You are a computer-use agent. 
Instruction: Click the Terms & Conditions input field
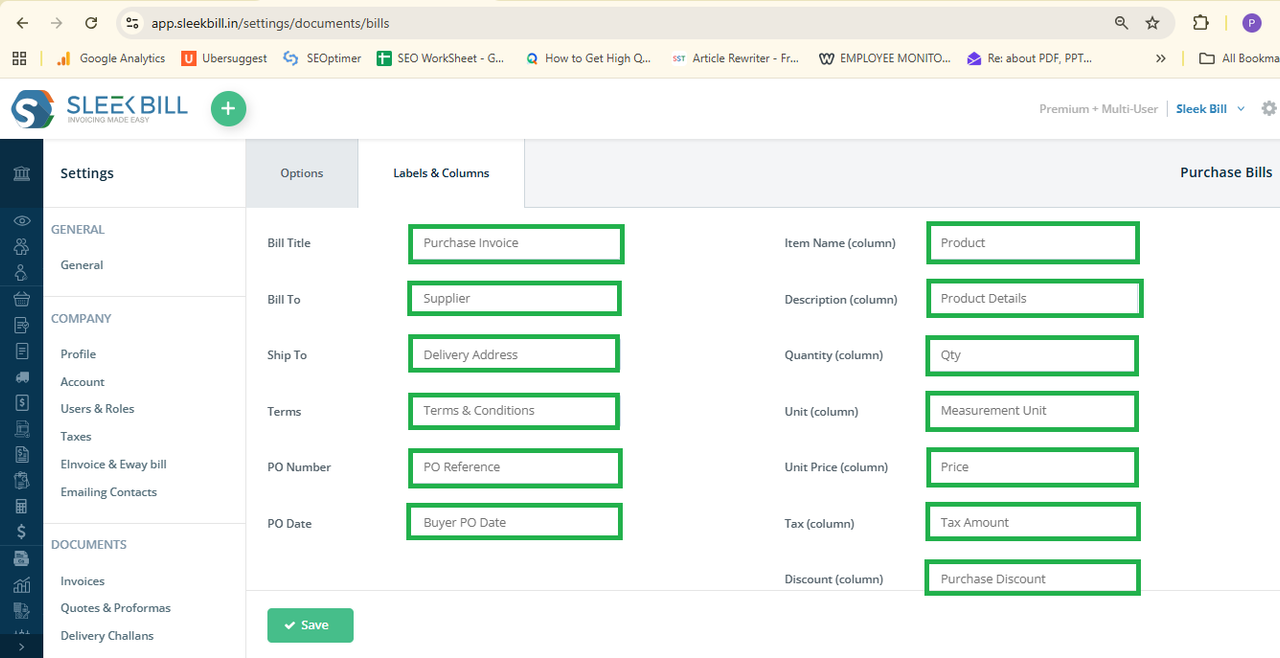pyautogui.click(x=514, y=410)
